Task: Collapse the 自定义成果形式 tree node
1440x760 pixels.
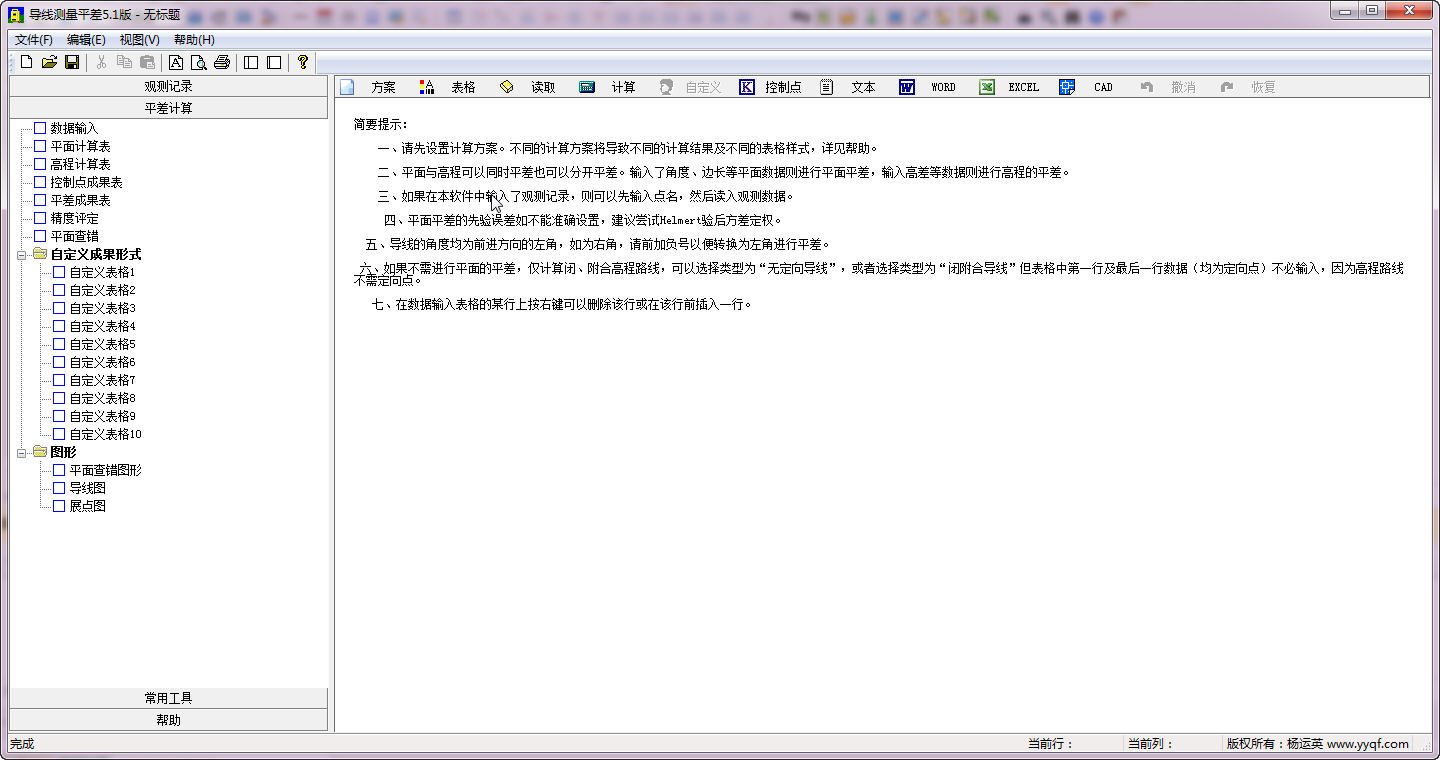Action: pyautogui.click(x=22, y=254)
